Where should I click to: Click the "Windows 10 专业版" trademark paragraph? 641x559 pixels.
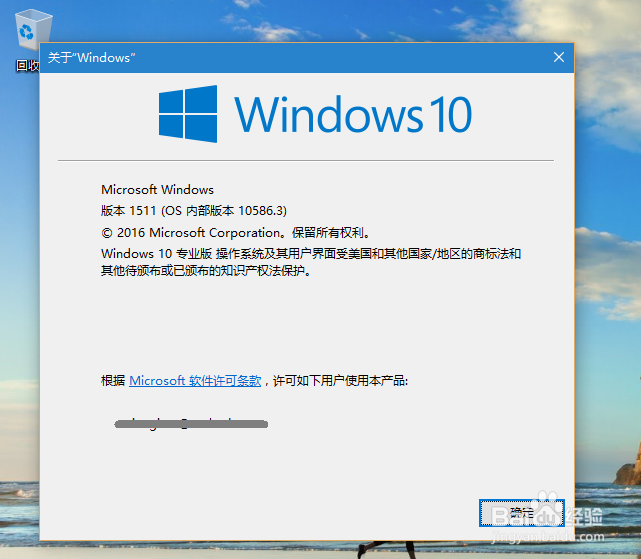311,262
